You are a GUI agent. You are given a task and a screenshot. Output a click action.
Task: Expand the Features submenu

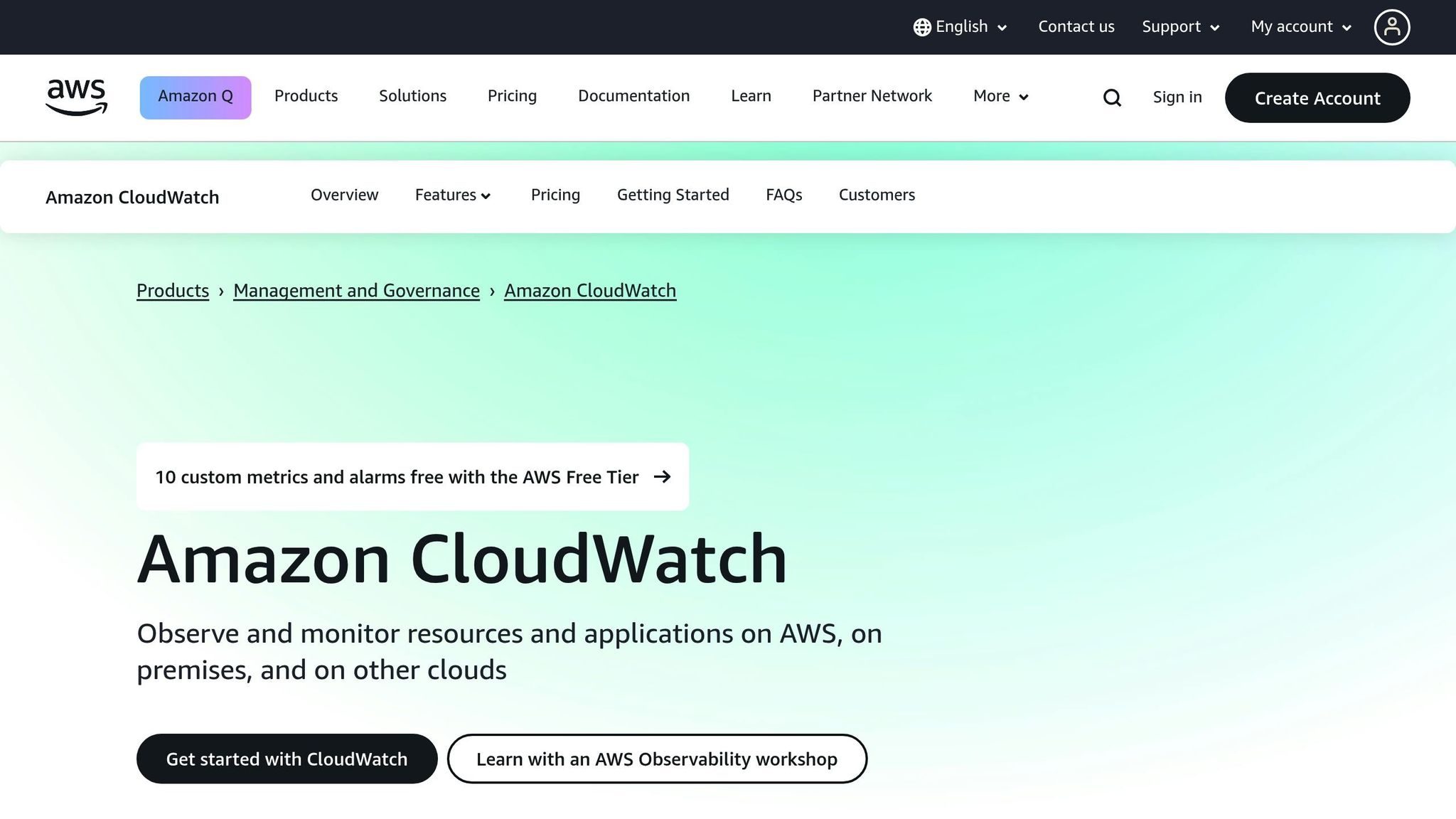tap(453, 195)
